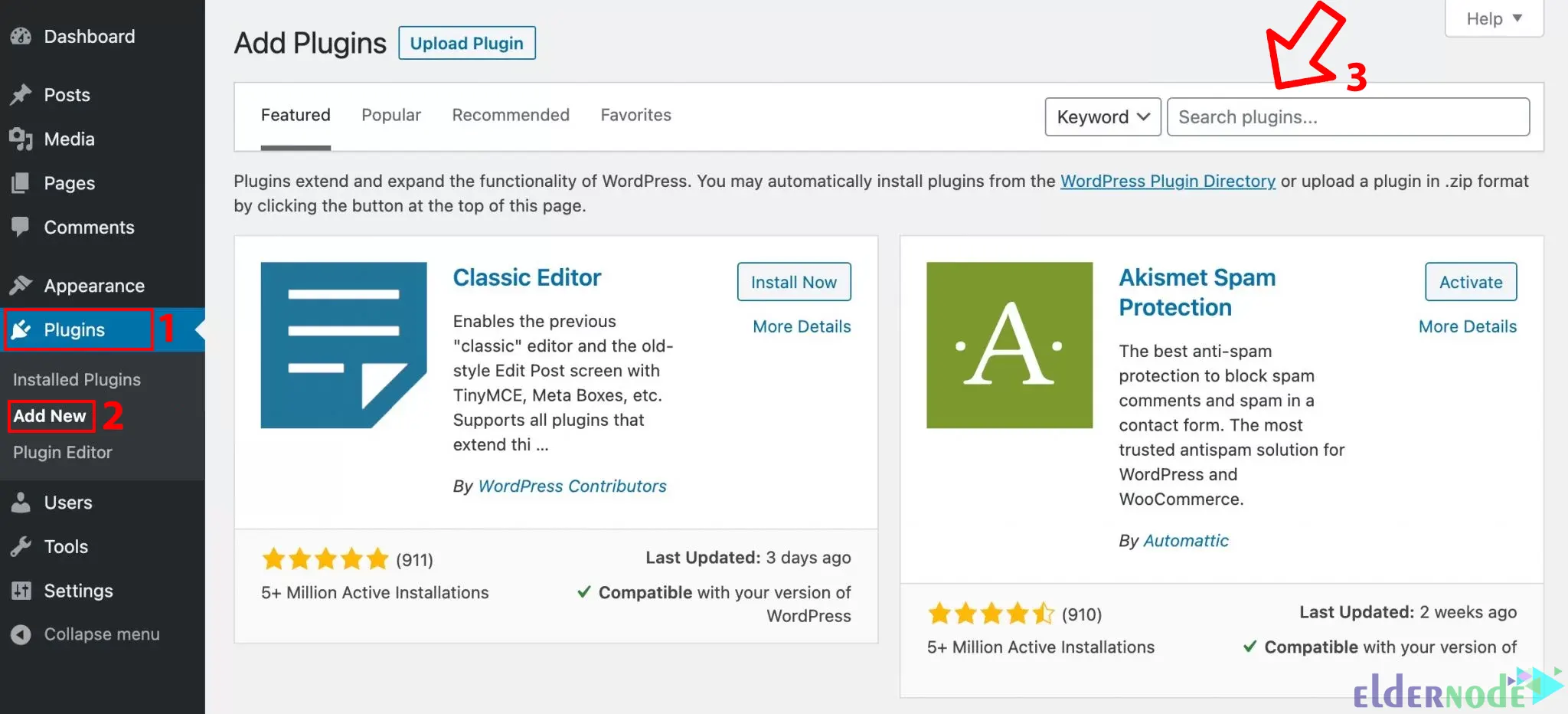Click the Tools wrench icon
1568x714 pixels.
(x=21, y=546)
